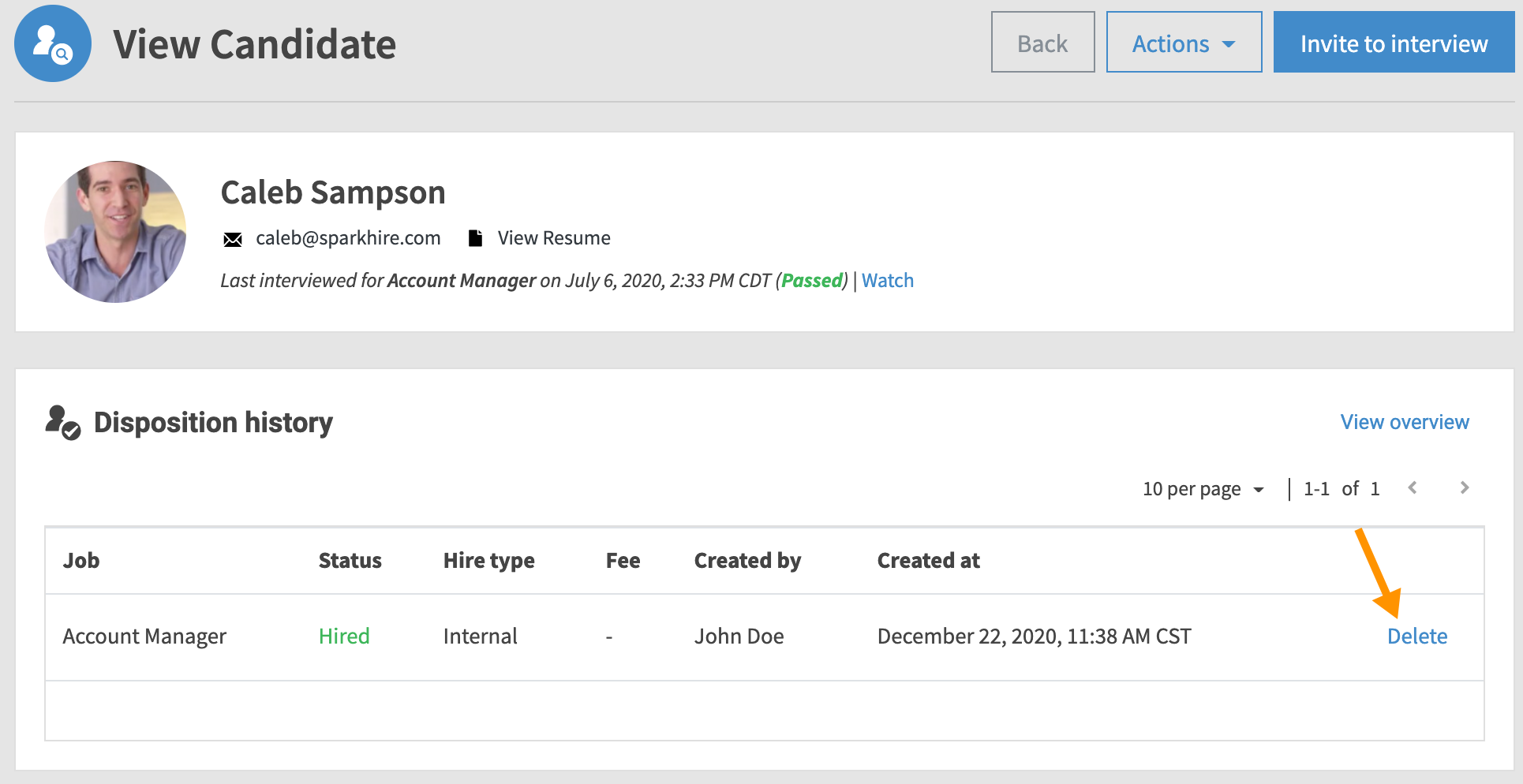Click the Job column header
1523x784 pixels.
(81, 561)
